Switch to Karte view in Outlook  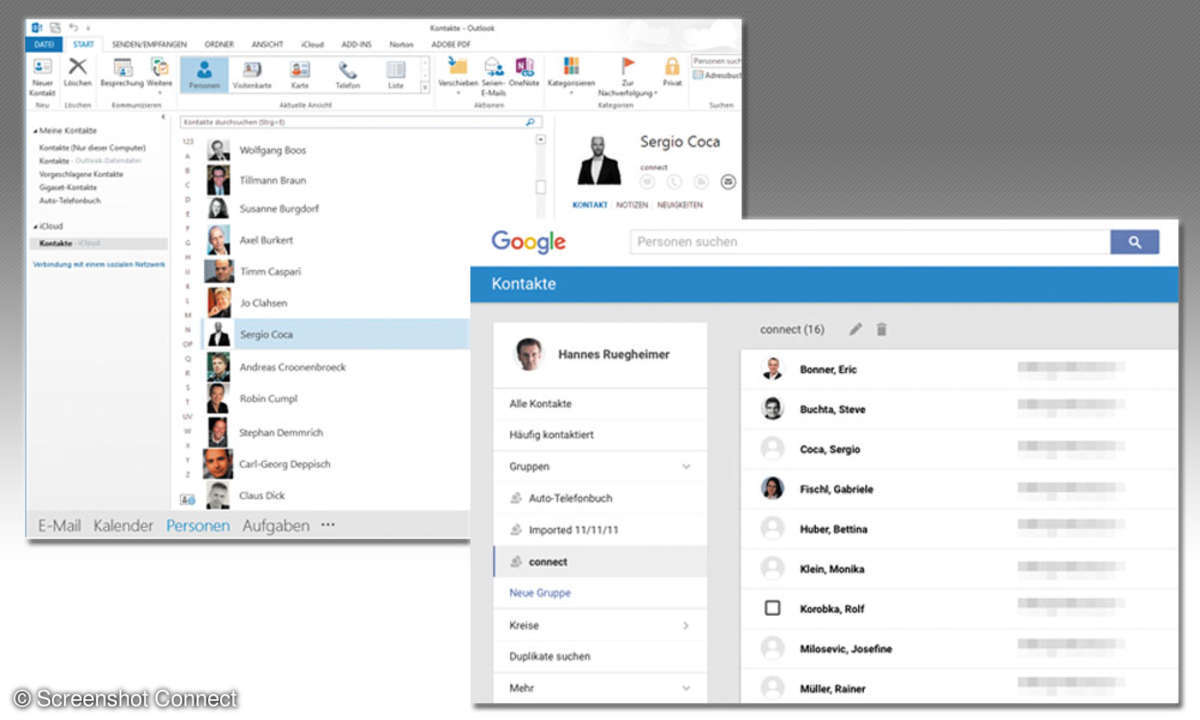[299, 70]
